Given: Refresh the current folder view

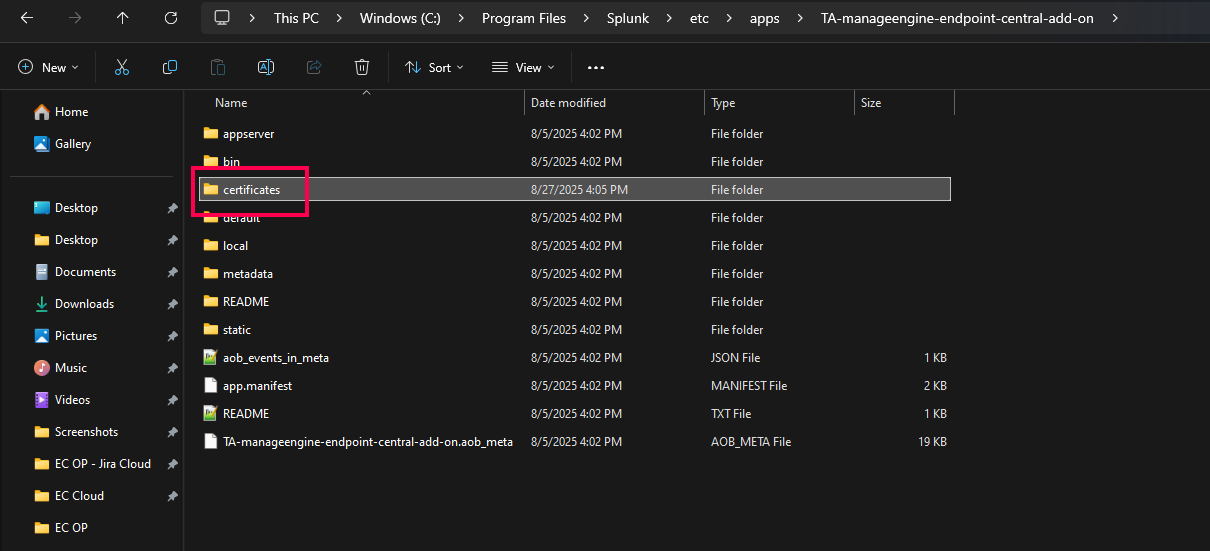Looking at the screenshot, I should click(171, 18).
